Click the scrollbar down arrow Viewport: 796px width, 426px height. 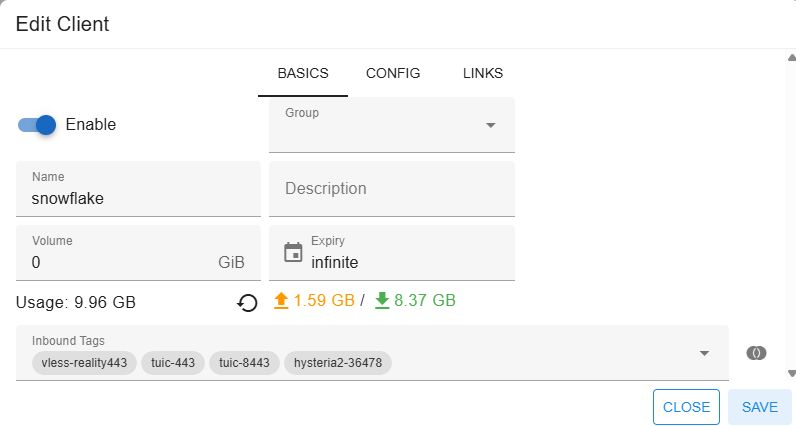(790, 373)
